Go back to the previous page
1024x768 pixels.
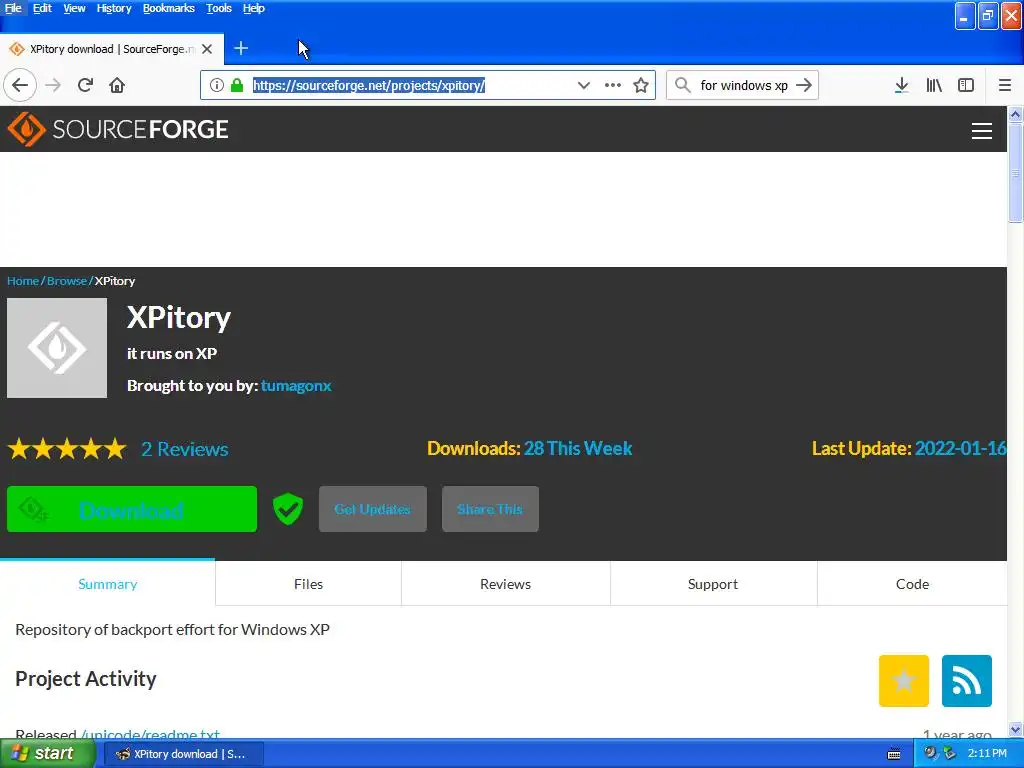(20, 85)
